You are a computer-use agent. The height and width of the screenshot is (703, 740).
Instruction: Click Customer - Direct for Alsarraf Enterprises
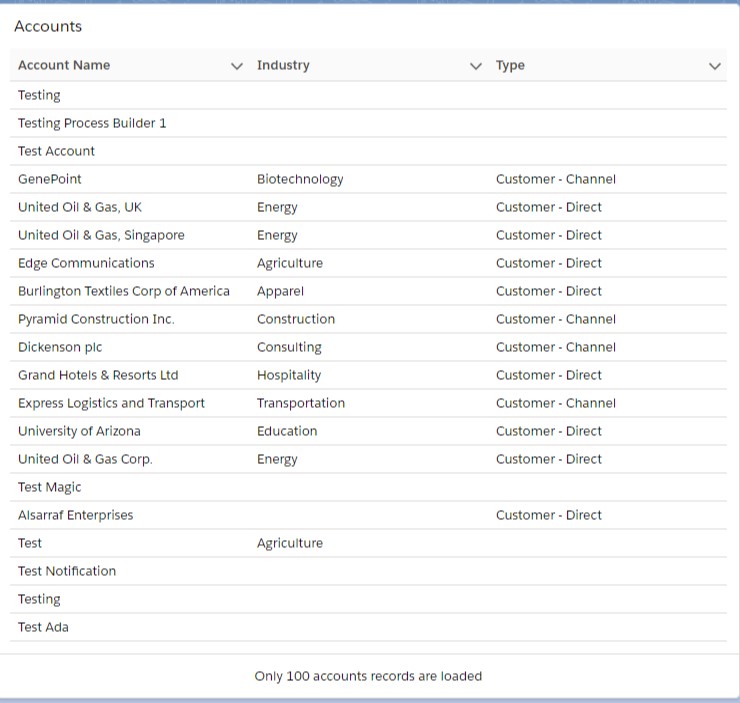549,515
